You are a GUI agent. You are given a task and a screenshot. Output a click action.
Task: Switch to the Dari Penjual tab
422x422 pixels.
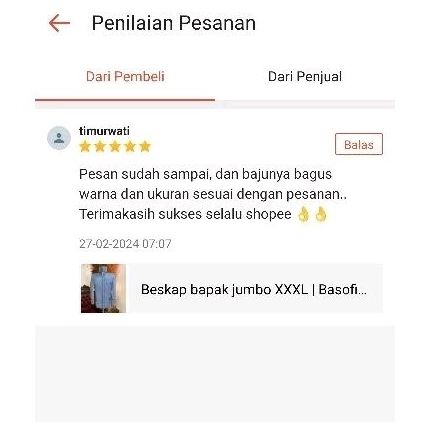(305, 76)
